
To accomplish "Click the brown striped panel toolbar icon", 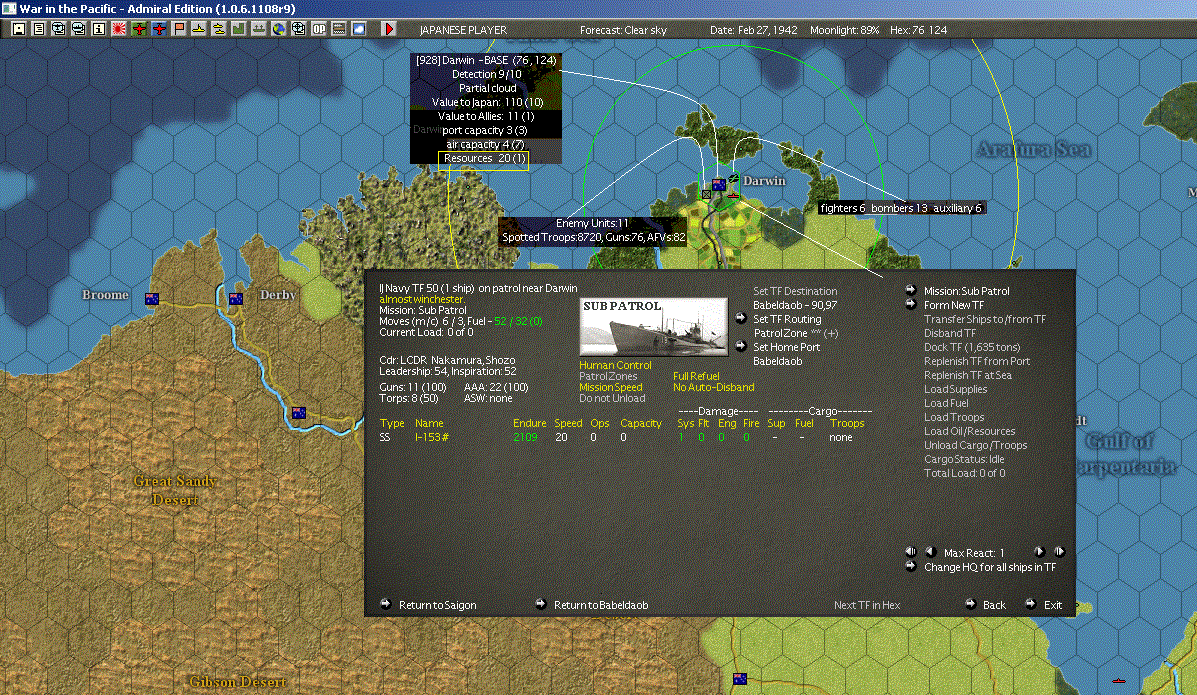I will [x=338, y=29].
